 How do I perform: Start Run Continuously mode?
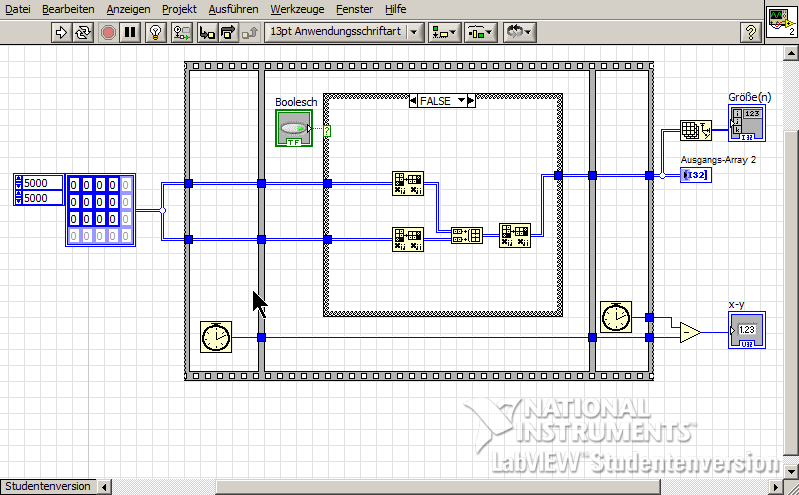tap(83, 32)
